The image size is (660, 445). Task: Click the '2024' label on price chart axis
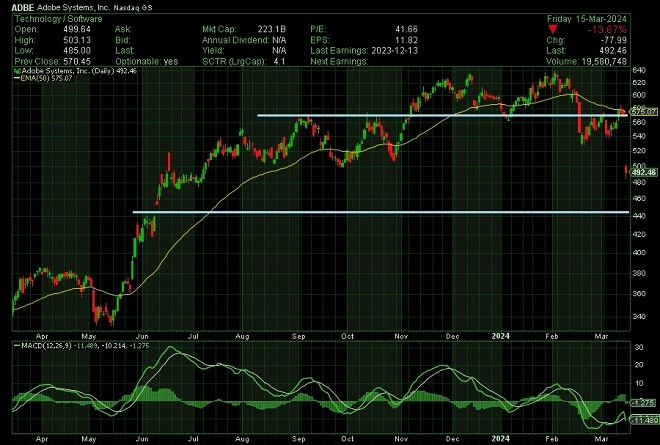point(500,336)
